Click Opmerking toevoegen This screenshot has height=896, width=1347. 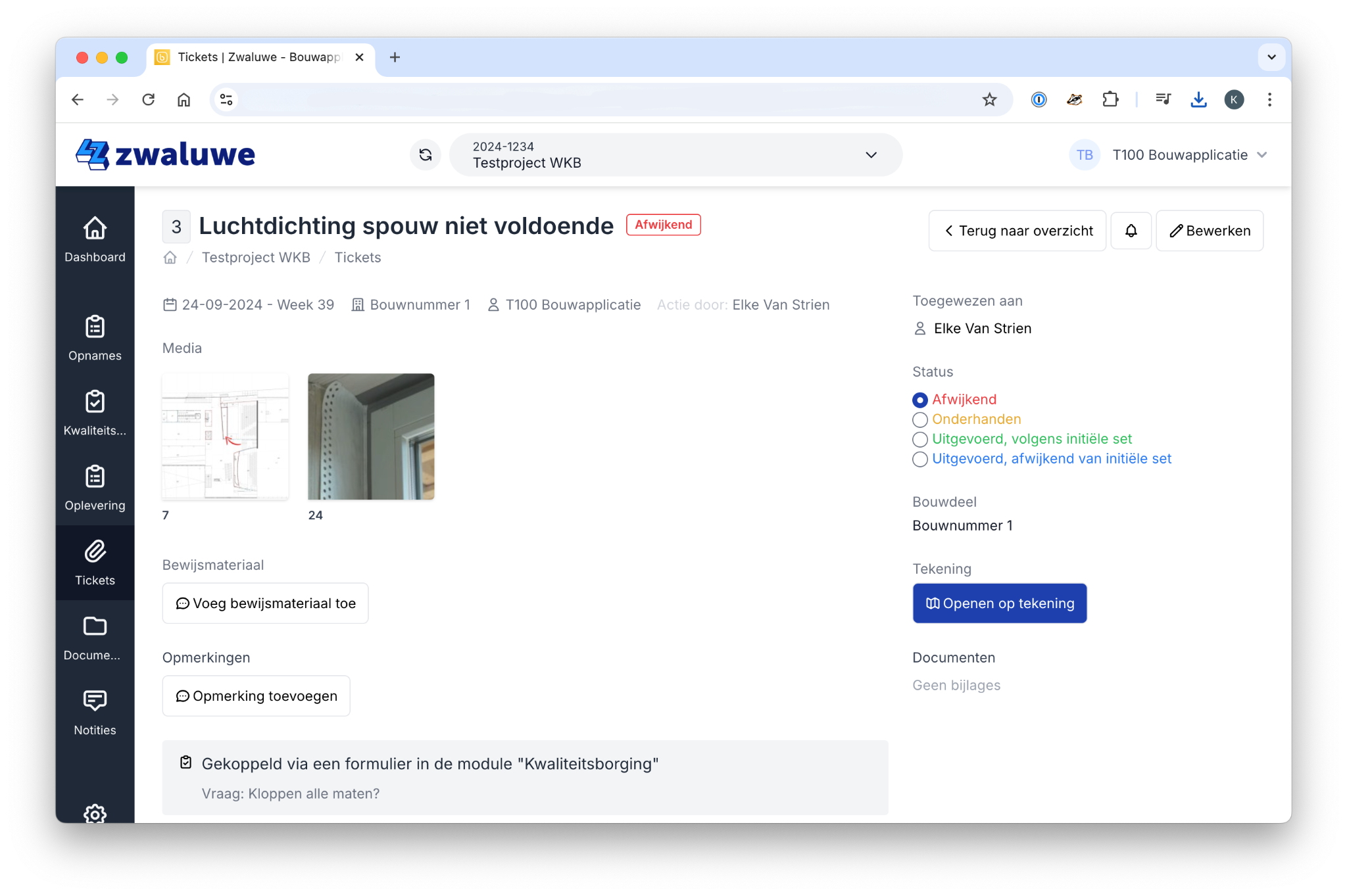coord(256,696)
